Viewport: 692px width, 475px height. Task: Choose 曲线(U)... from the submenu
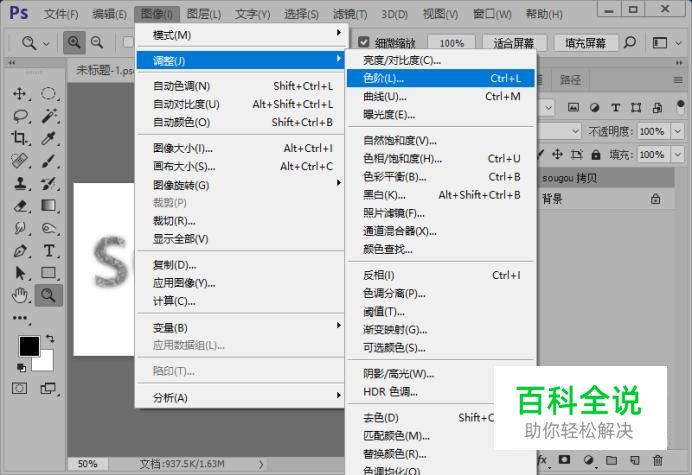(x=440, y=96)
